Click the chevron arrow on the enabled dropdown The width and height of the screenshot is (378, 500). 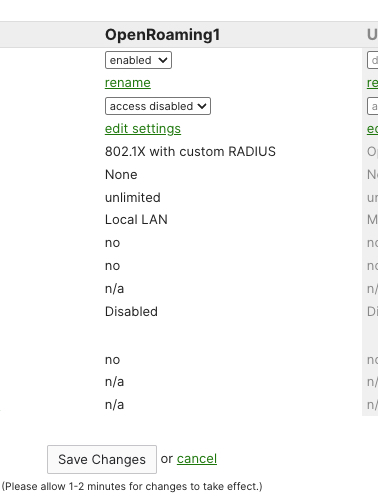click(x=163, y=60)
